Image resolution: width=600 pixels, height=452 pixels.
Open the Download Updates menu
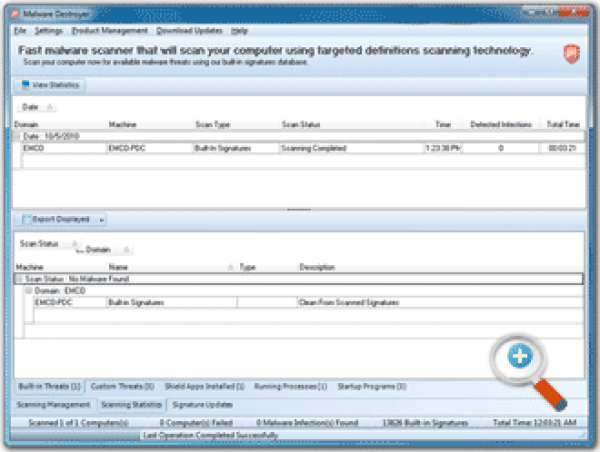click(x=189, y=31)
